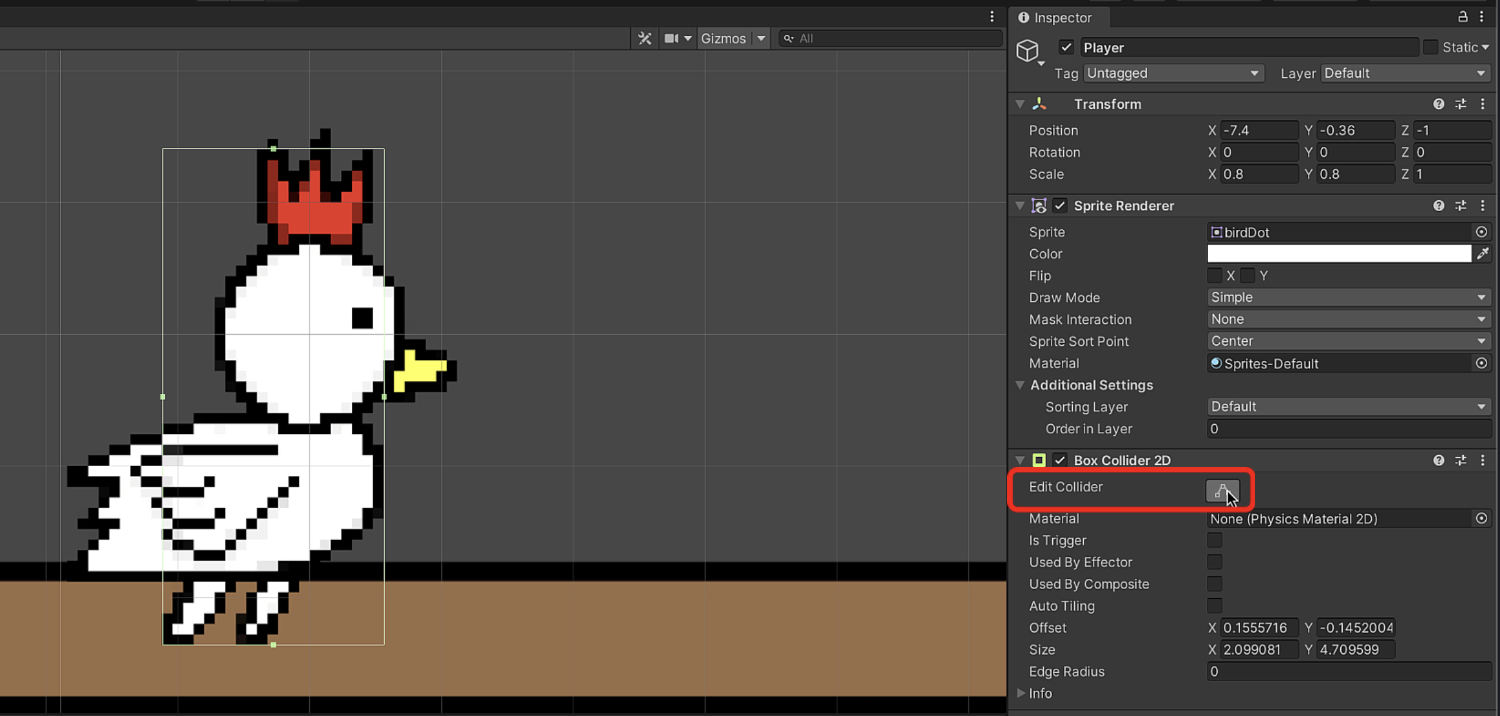
Task: Click the Edge Radius field
Action: (1349, 672)
